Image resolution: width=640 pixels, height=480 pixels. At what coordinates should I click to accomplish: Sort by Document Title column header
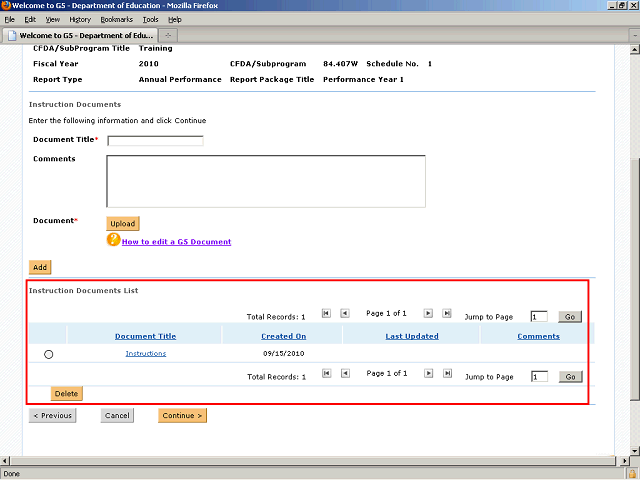coord(145,336)
